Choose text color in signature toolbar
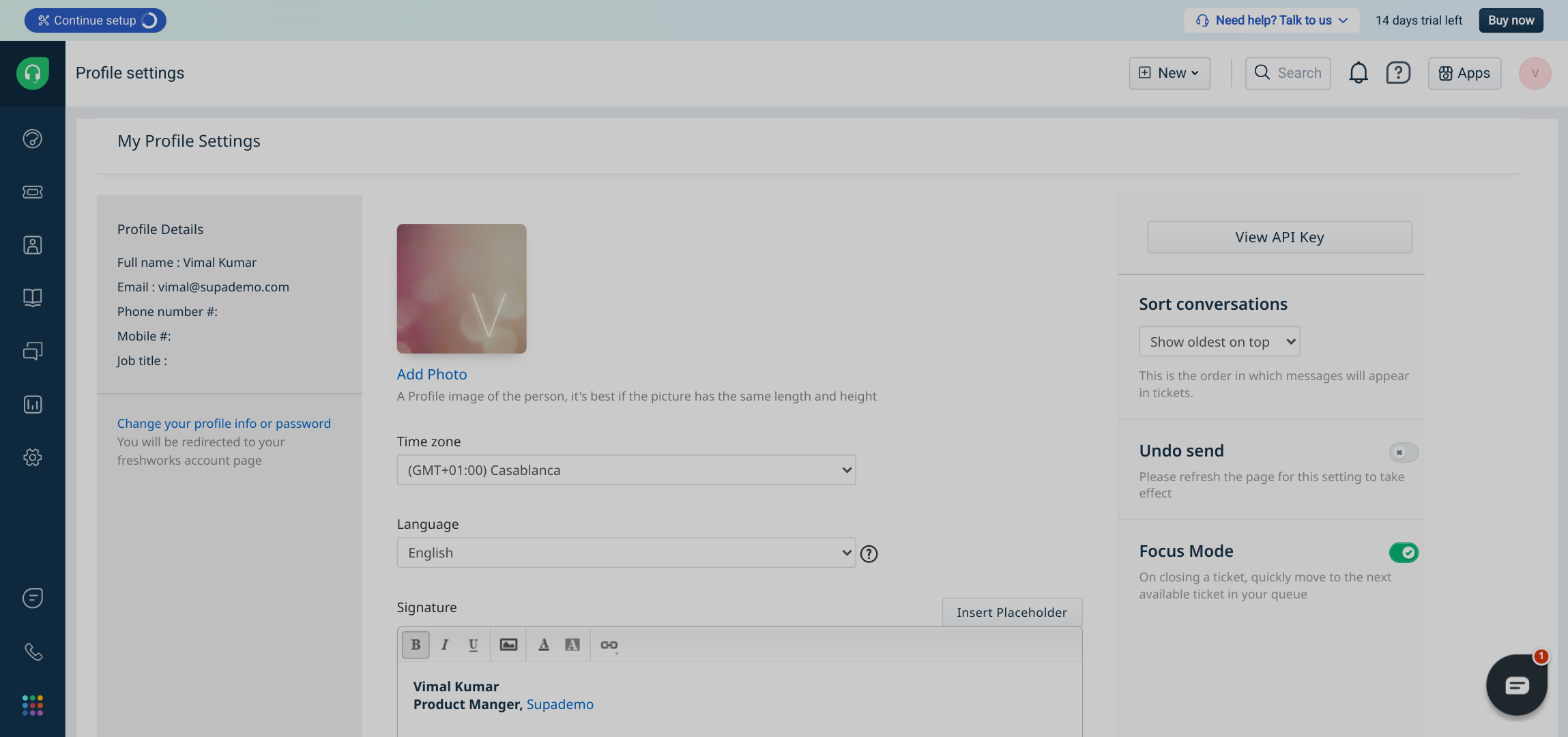 [544, 645]
